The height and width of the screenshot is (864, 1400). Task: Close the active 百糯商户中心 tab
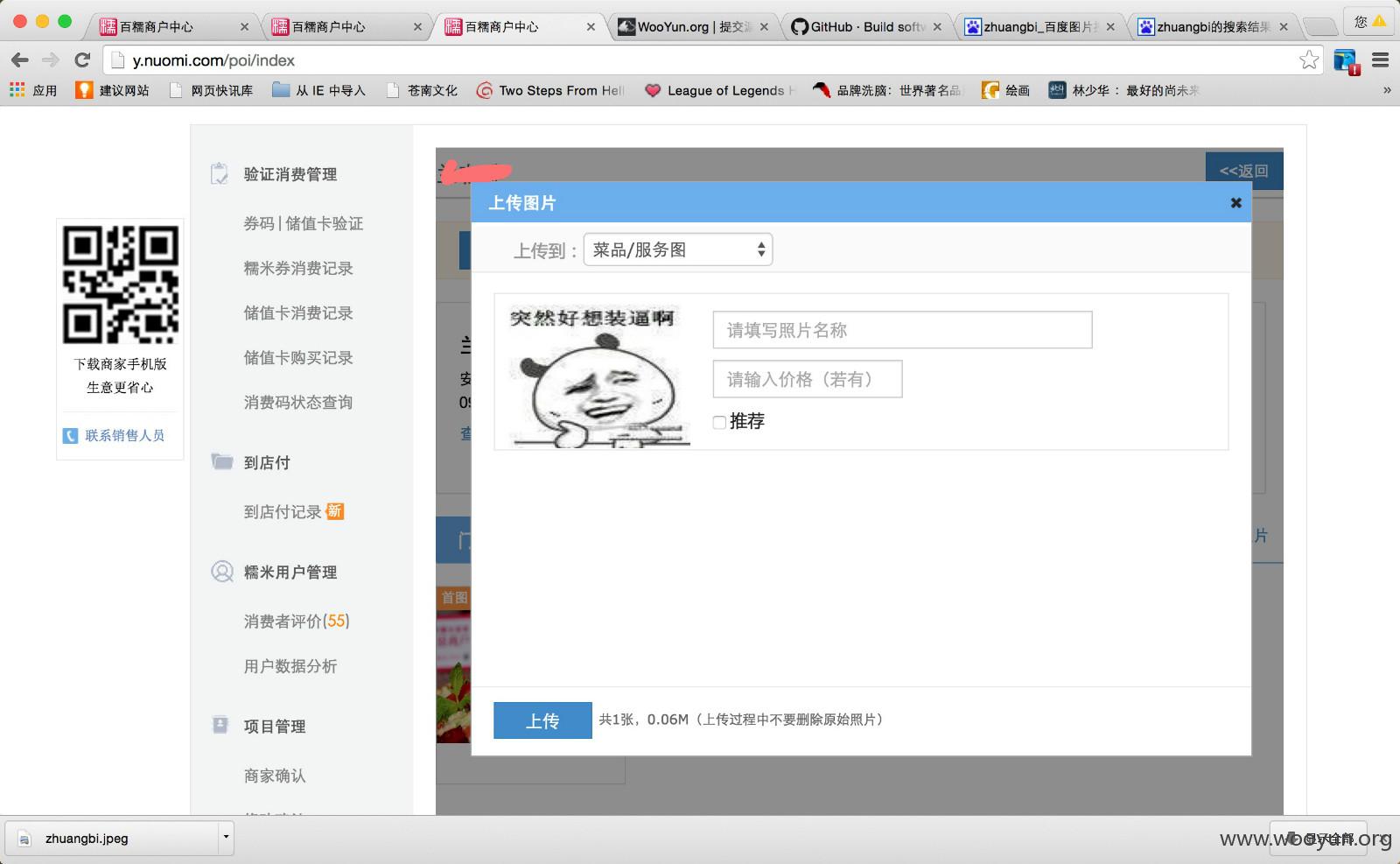coord(591,27)
